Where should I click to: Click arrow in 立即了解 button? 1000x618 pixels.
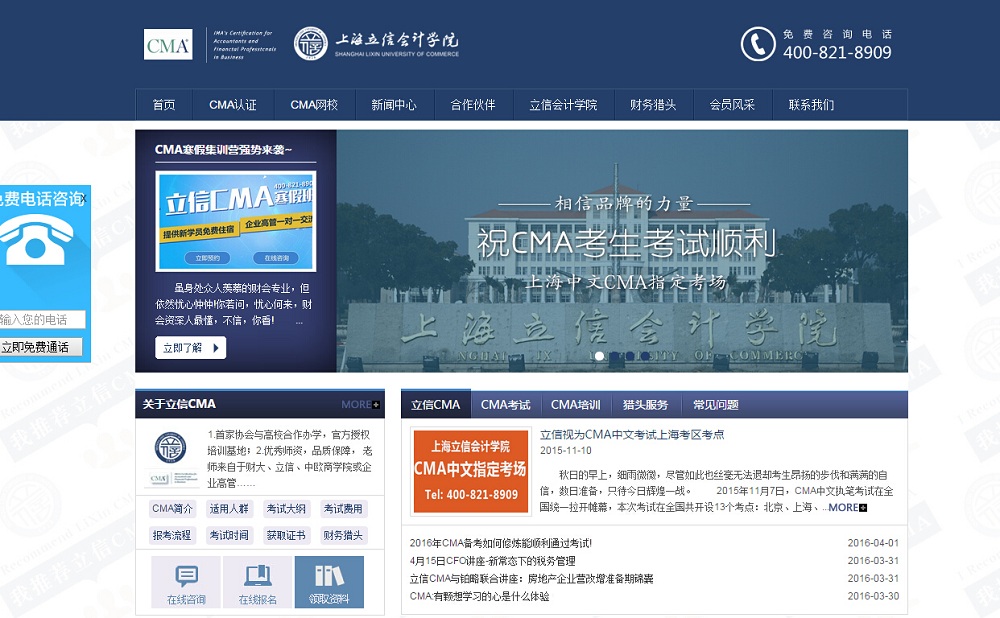216,348
